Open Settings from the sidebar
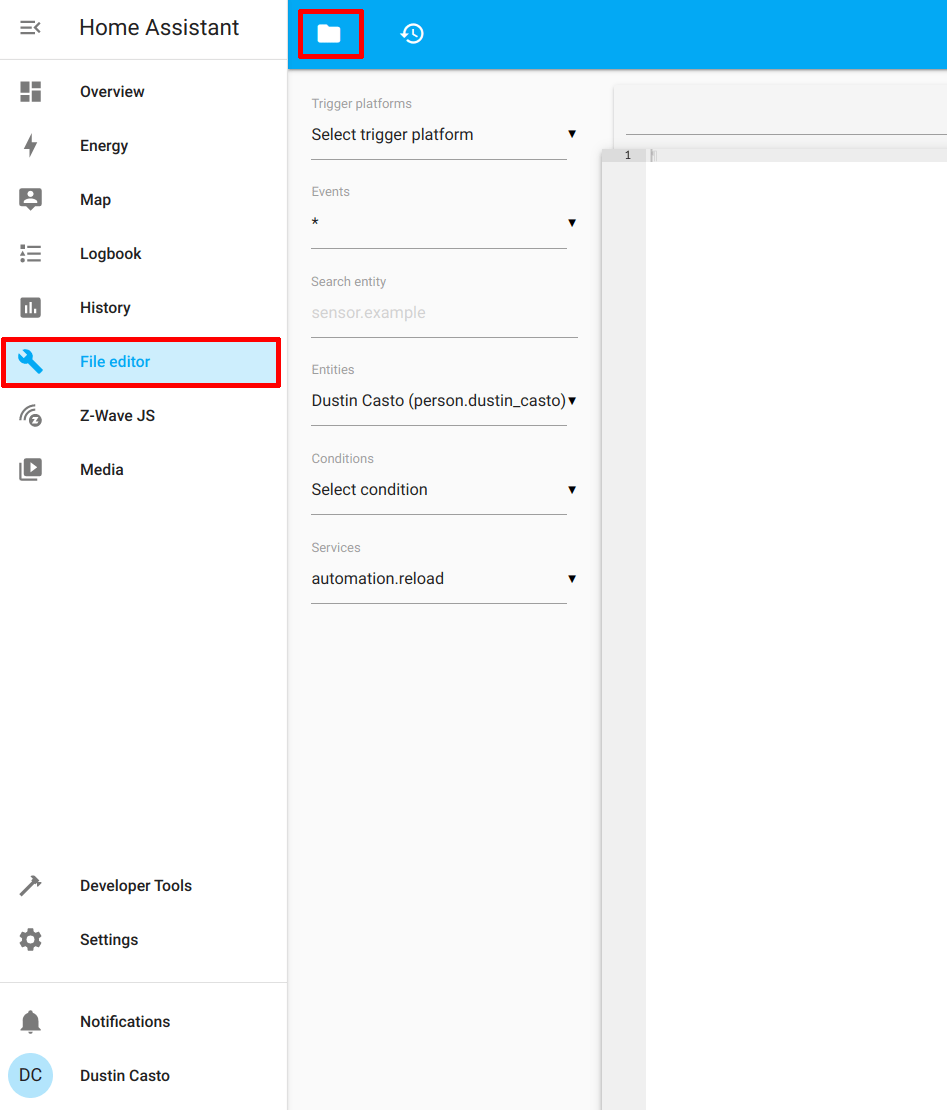The image size is (947, 1110). click(30, 939)
